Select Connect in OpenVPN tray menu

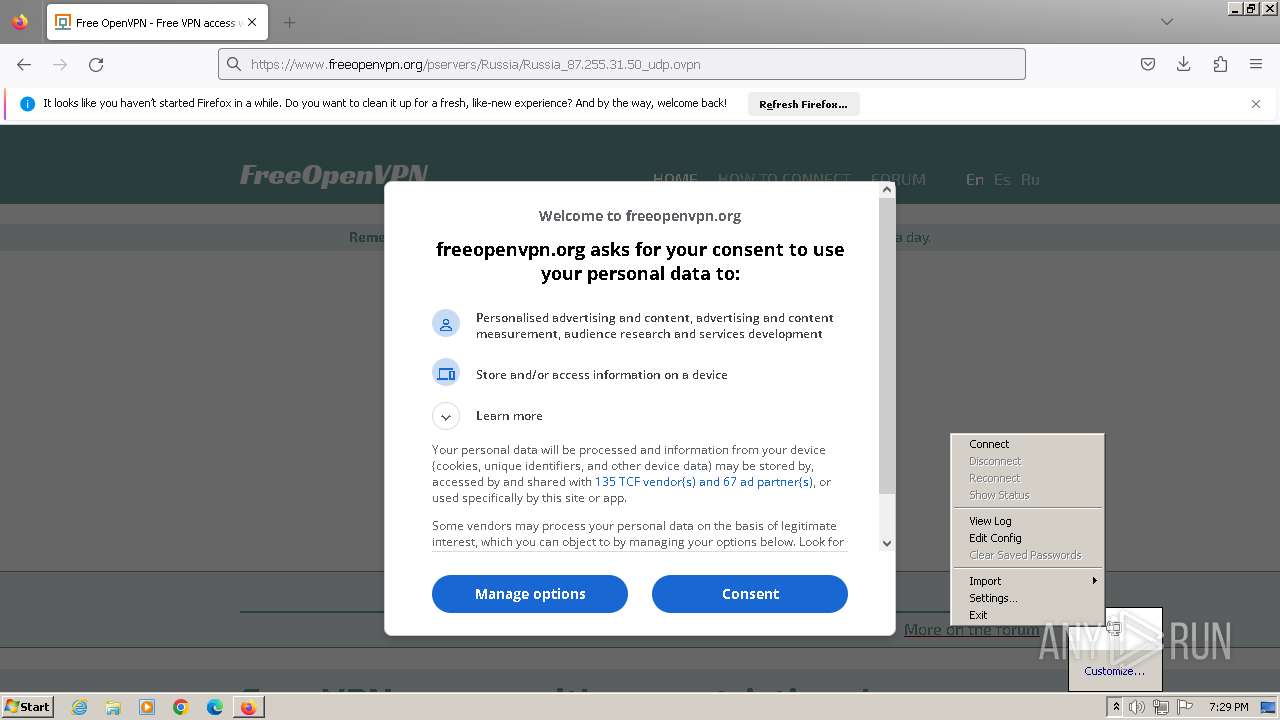pyautogui.click(x=1027, y=444)
